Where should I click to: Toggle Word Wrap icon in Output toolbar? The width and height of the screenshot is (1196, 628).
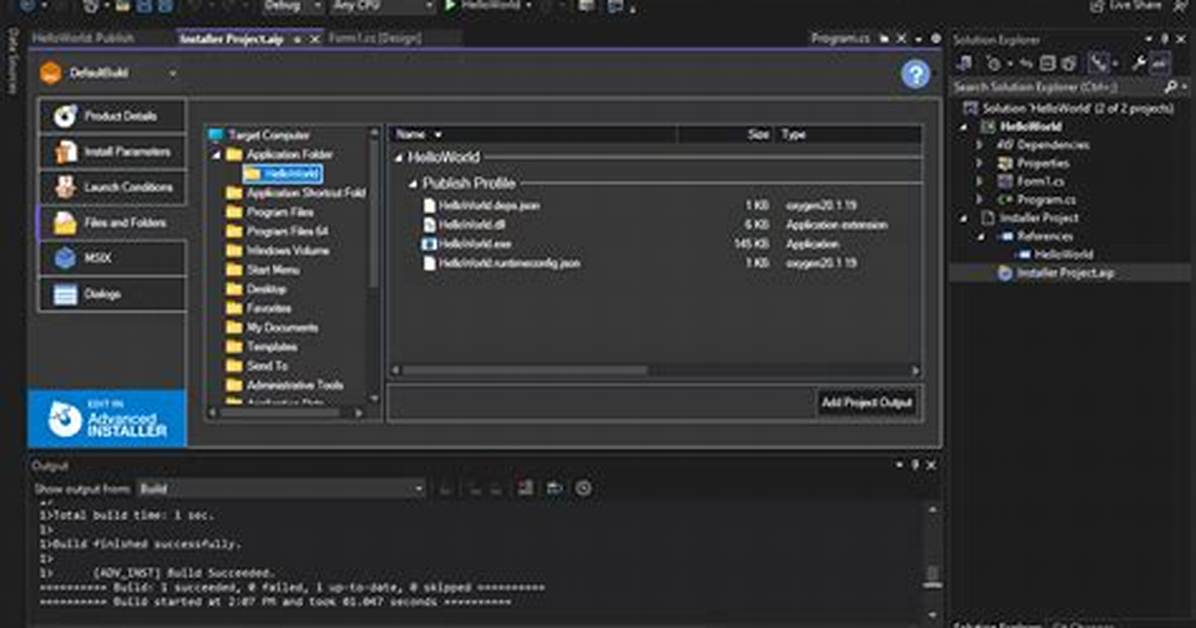click(555, 488)
